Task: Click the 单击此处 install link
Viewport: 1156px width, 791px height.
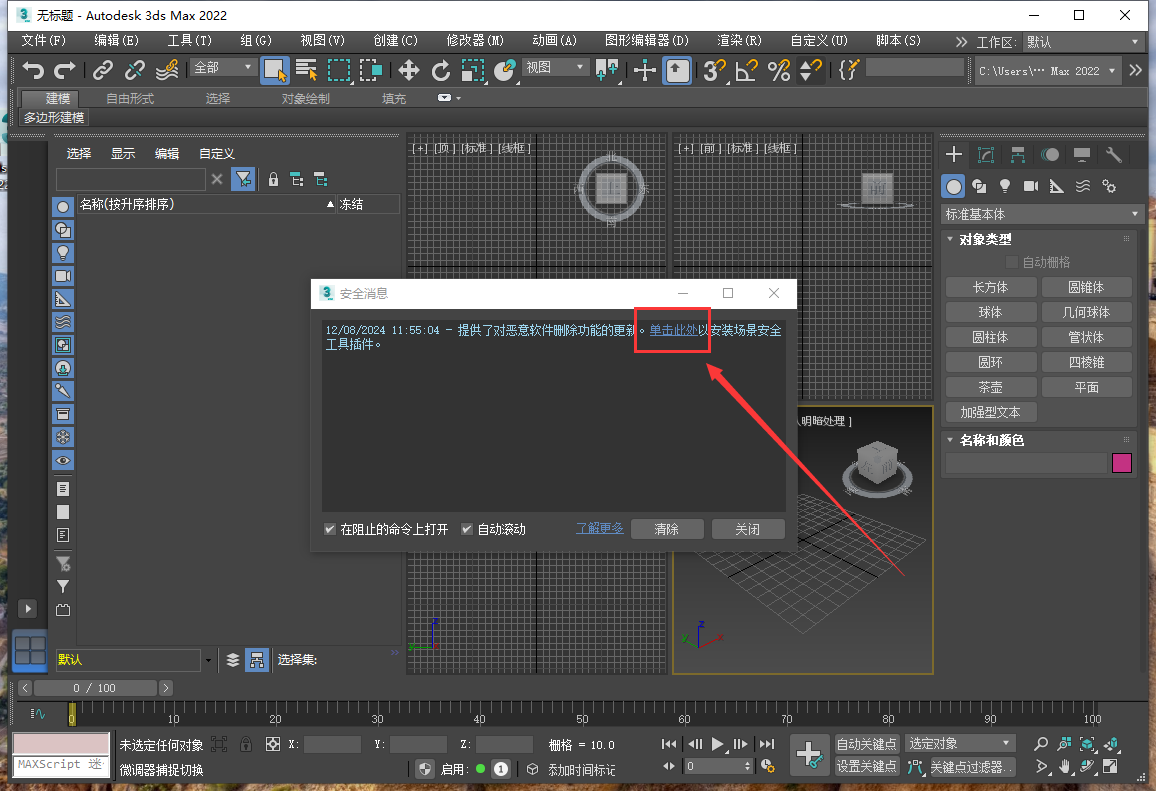Action: click(673, 330)
